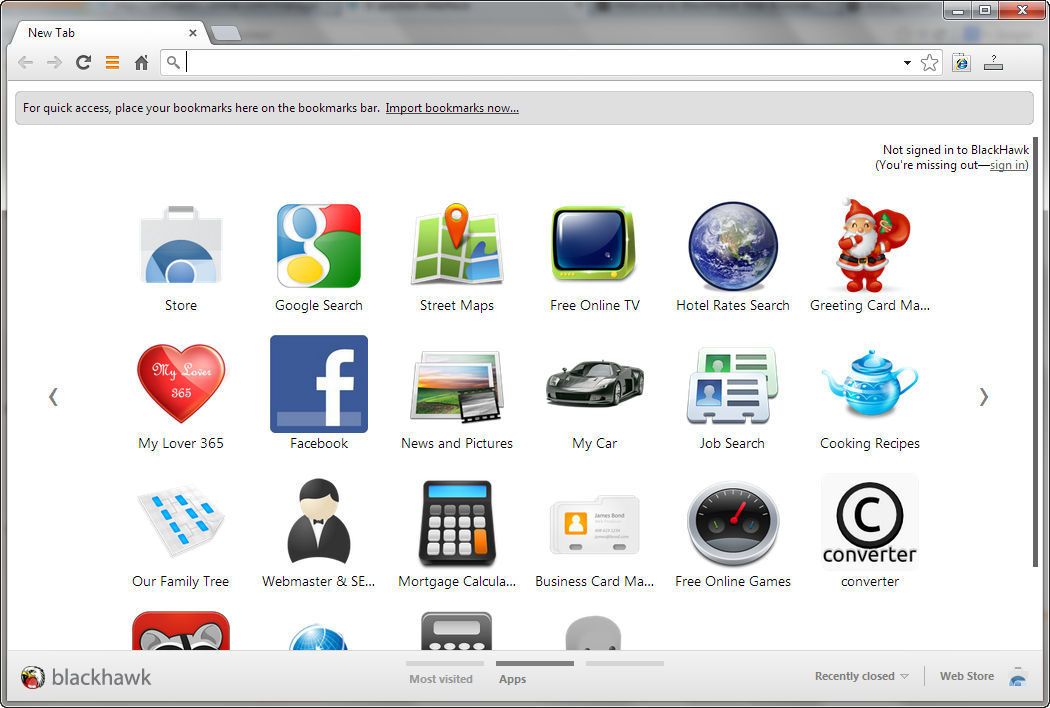Click the blackhawk logo
The image size is (1050, 708).
86,677
